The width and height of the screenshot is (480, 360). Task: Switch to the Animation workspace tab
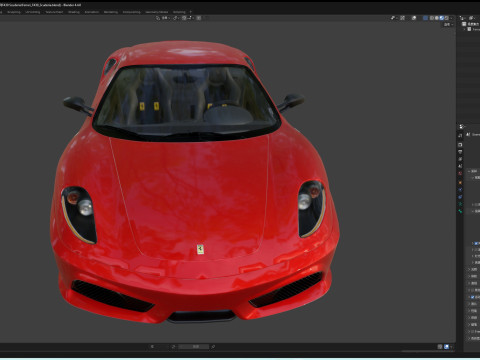tap(92, 12)
